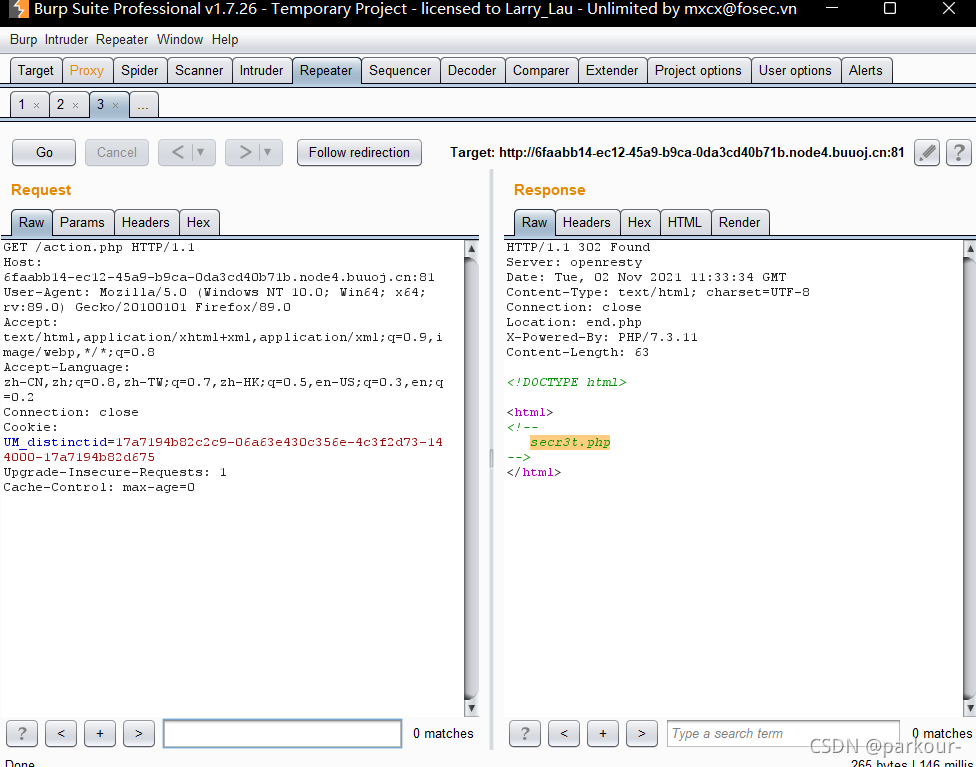Click the pencil edit target icon

click(x=927, y=153)
